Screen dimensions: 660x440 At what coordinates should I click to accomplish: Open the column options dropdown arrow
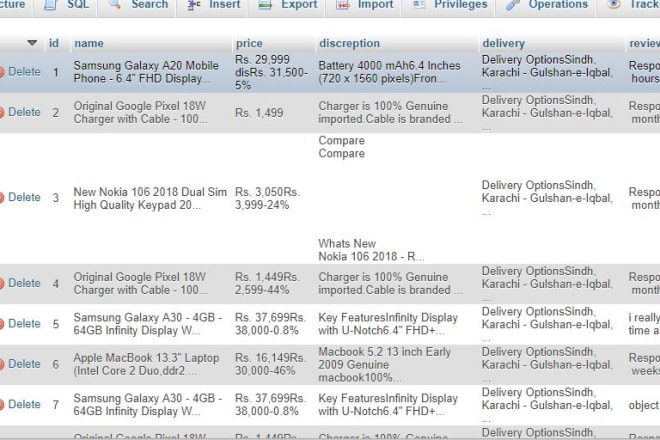32,43
